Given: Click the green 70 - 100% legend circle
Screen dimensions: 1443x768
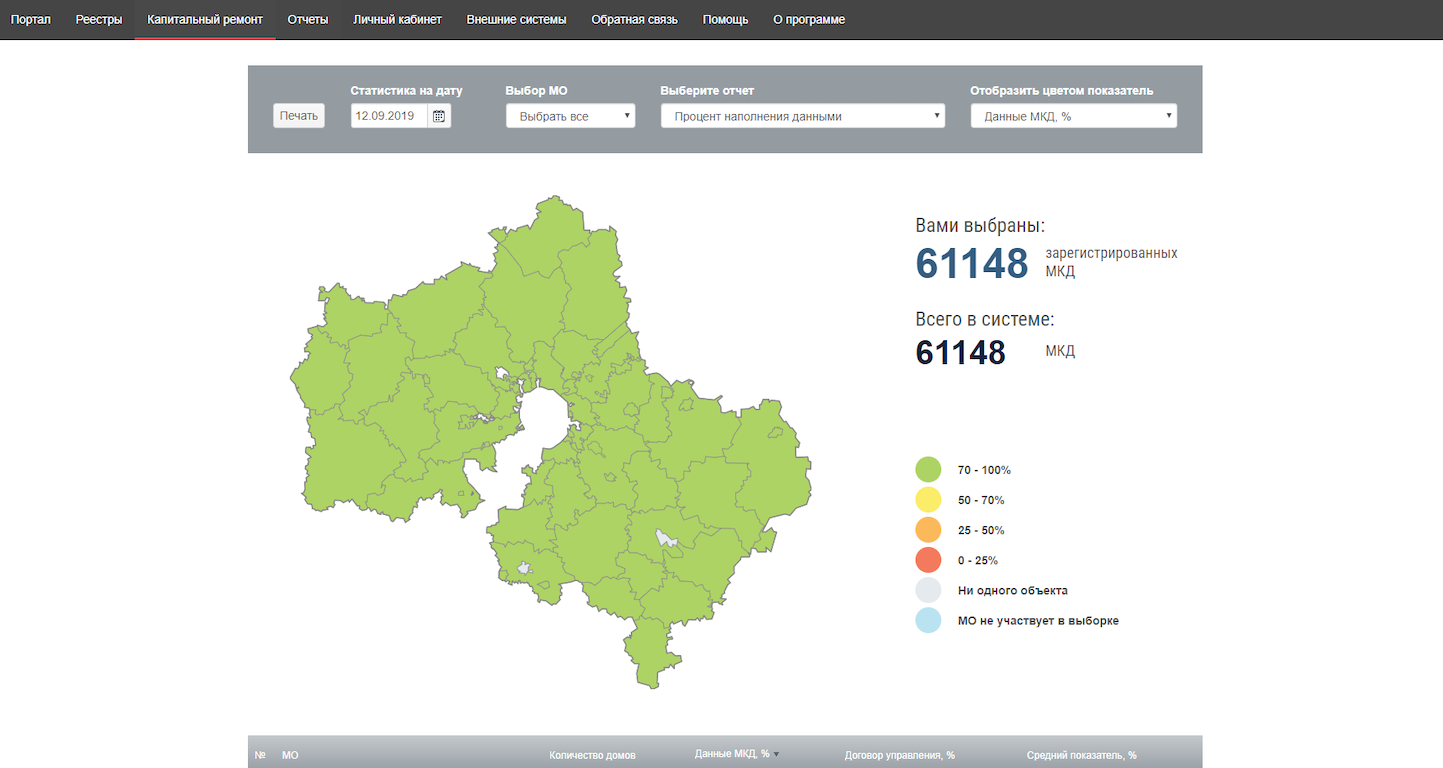Looking at the screenshot, I should (928, 470).
